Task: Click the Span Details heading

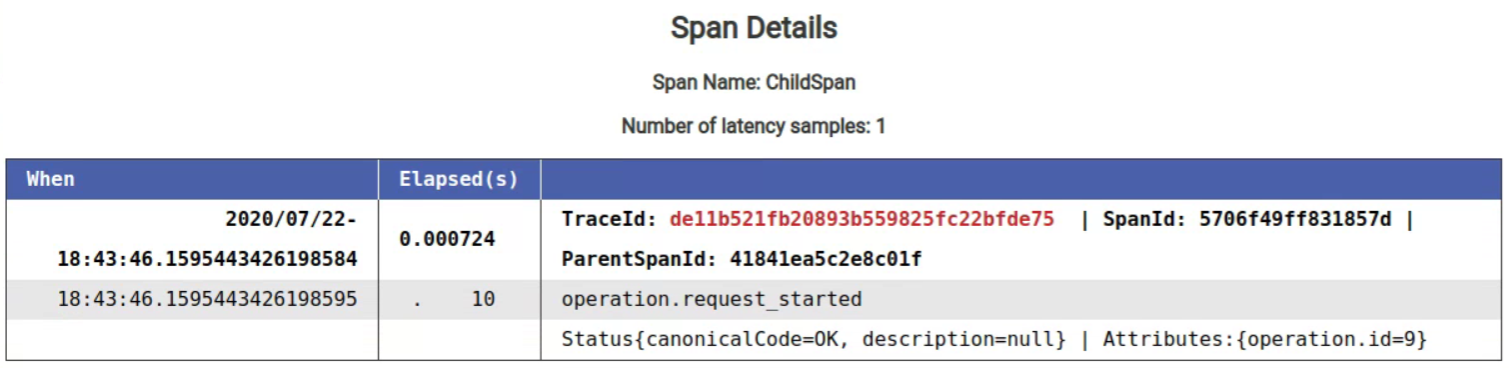Action: 754,28
